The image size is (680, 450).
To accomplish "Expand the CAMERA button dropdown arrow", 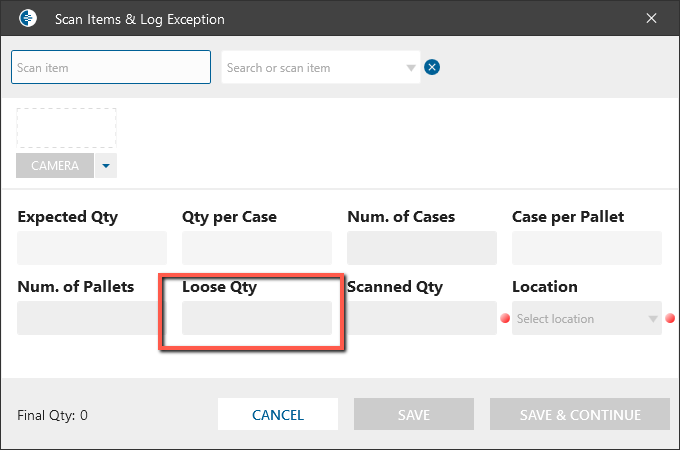I will click(x=106, y=166).
